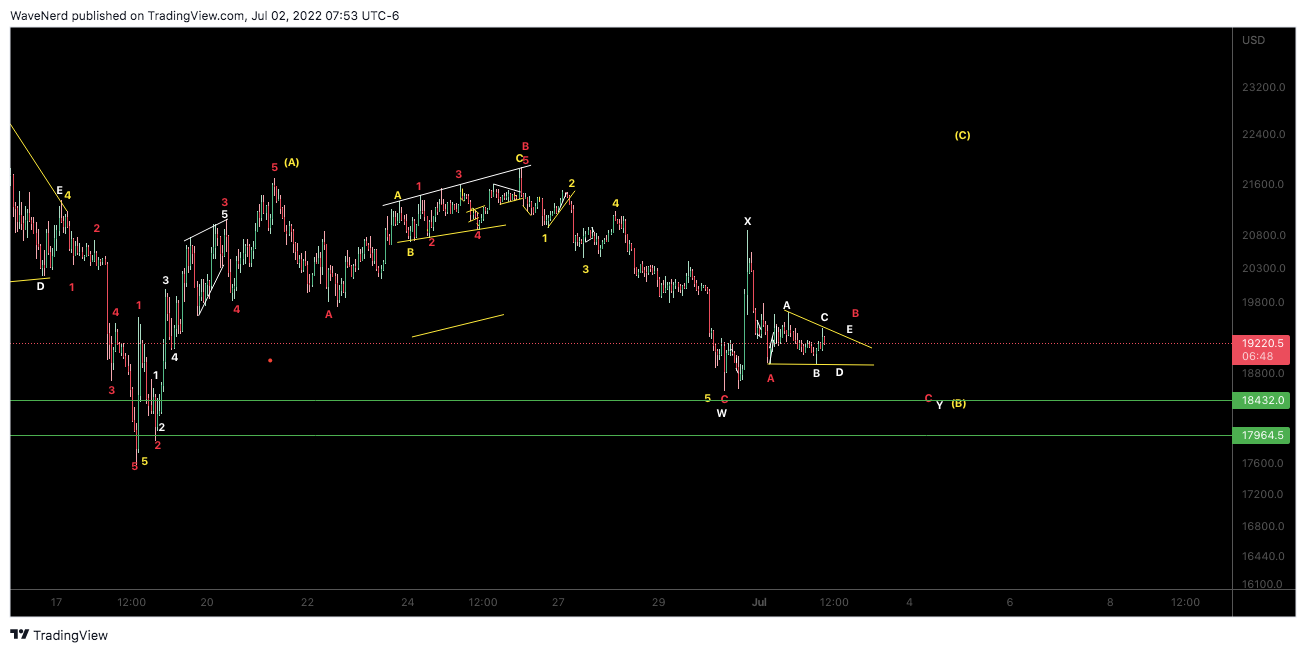
Task: Click the 20300.0 price axis label
Action: pos(1262,269)
